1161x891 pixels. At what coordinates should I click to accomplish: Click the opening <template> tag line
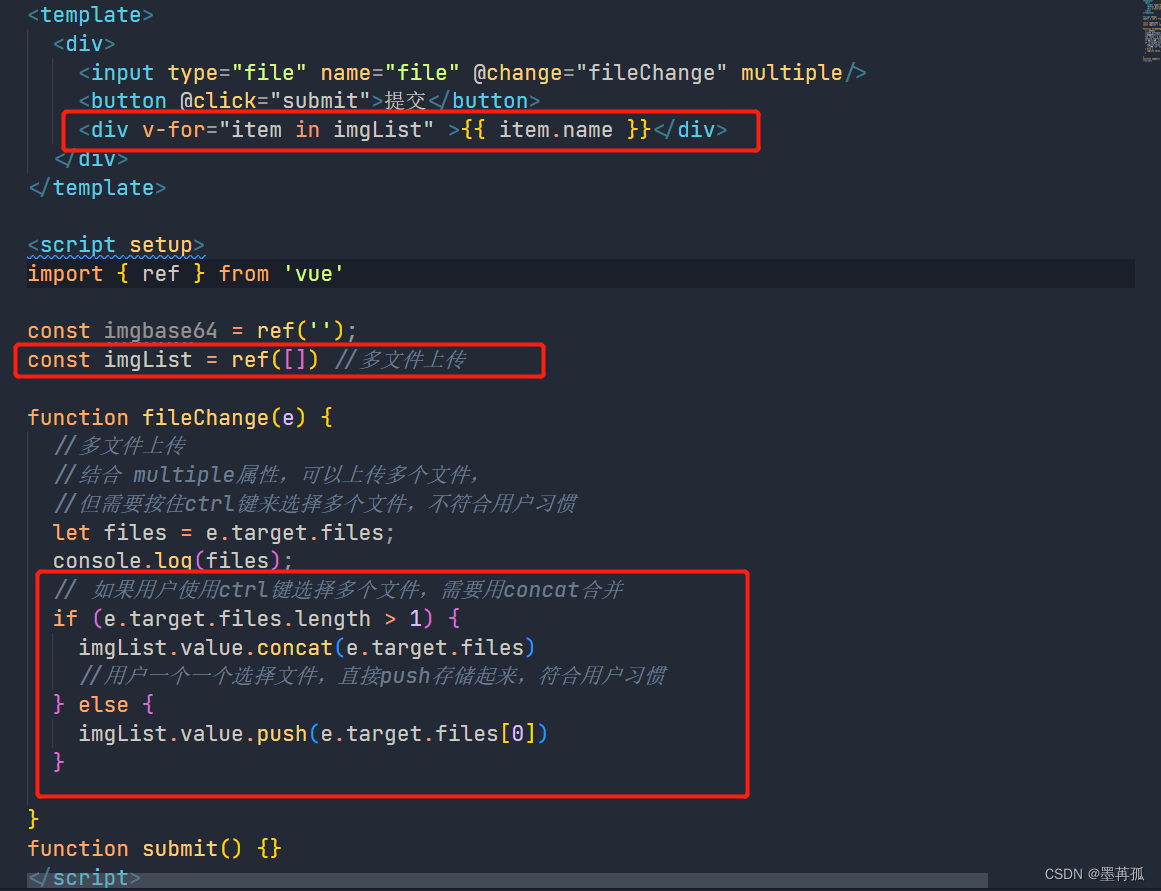pos(90,15)
